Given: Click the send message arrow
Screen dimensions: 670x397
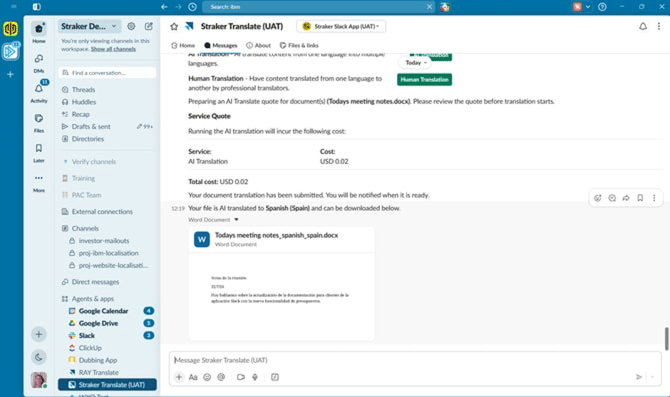Looking at the screenshot, I should tap(639, 377).
